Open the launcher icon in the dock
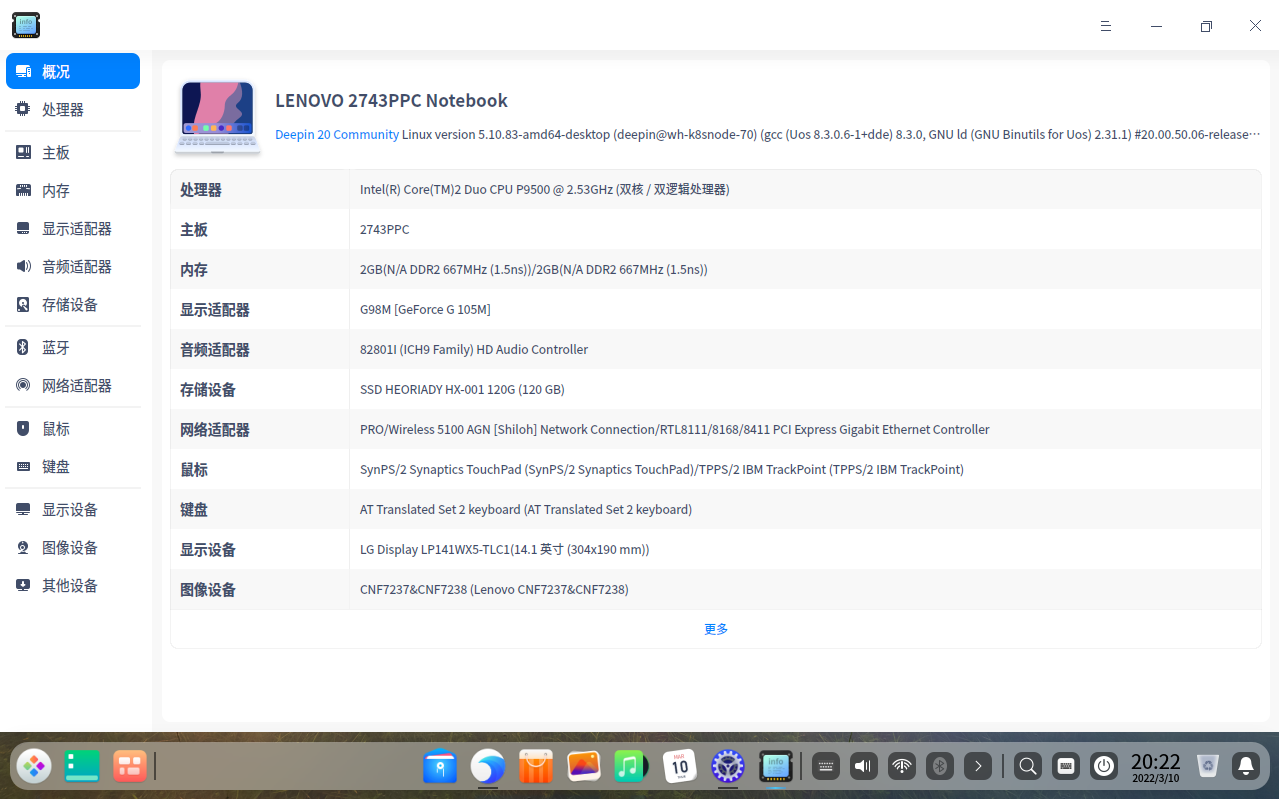 coord(34,766)
